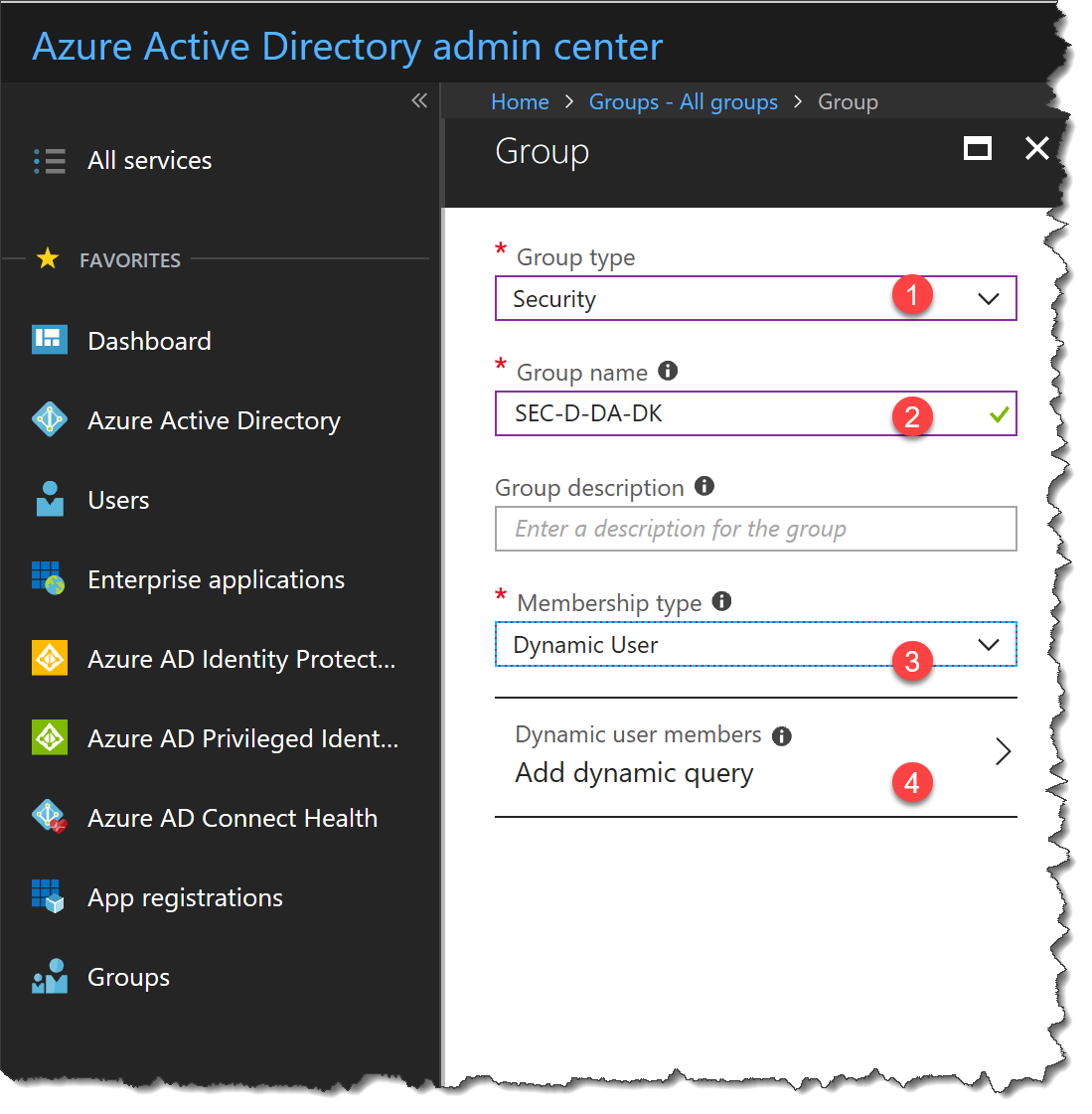Screen dimensions: 1092x1114
Task: Click the Group name info icon
Action: tap(668, 371)
